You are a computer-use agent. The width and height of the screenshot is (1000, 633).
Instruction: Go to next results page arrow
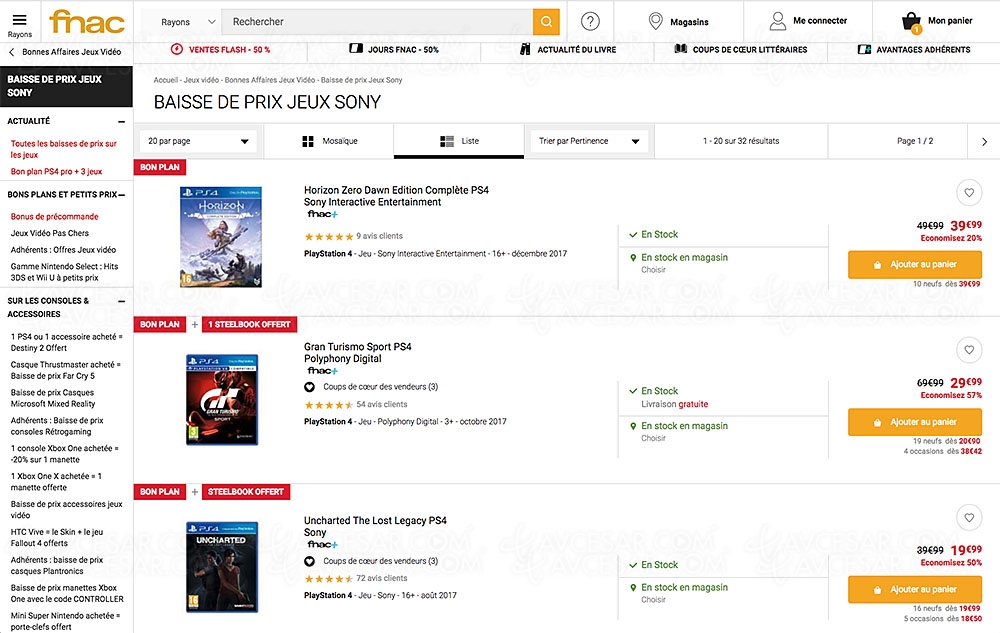984,142
